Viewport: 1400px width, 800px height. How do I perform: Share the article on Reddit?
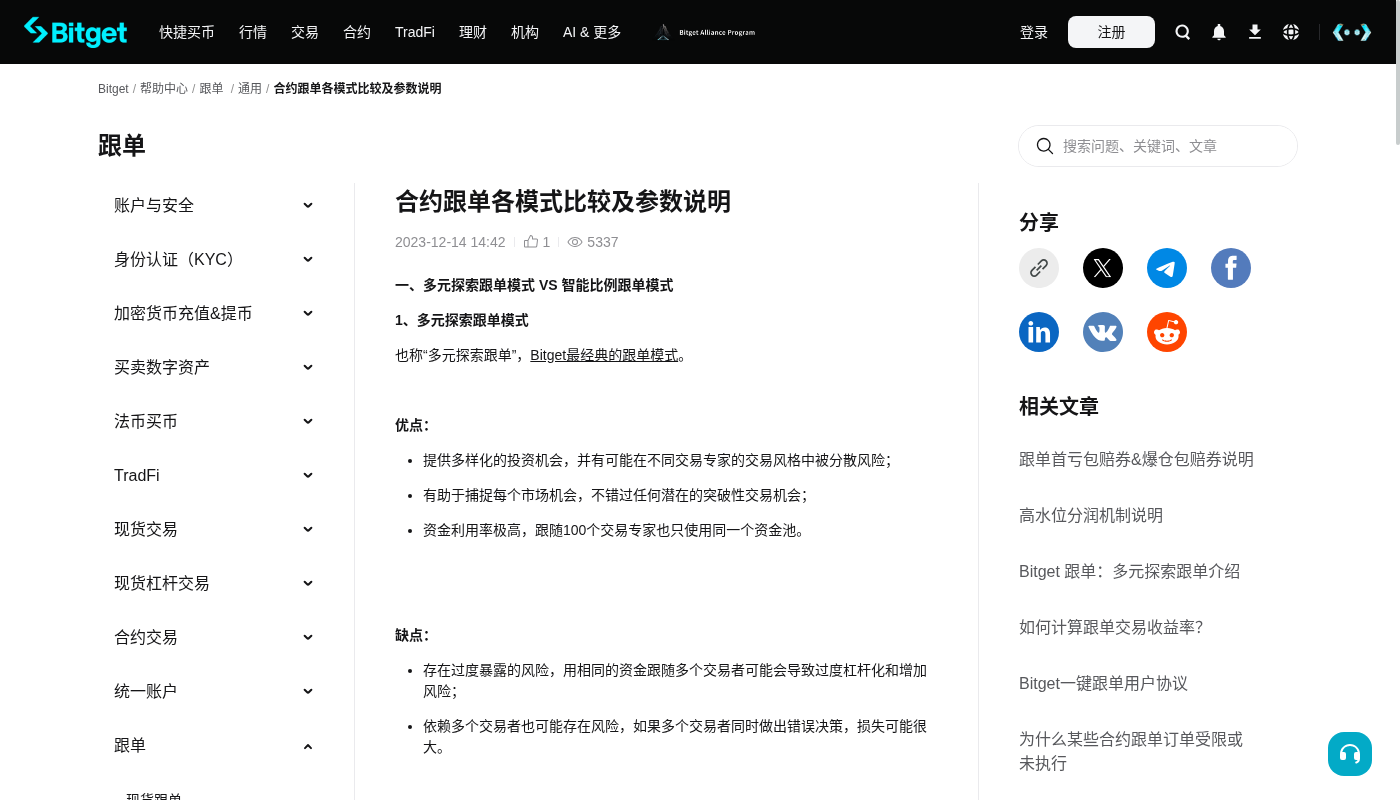point(1167,332)
